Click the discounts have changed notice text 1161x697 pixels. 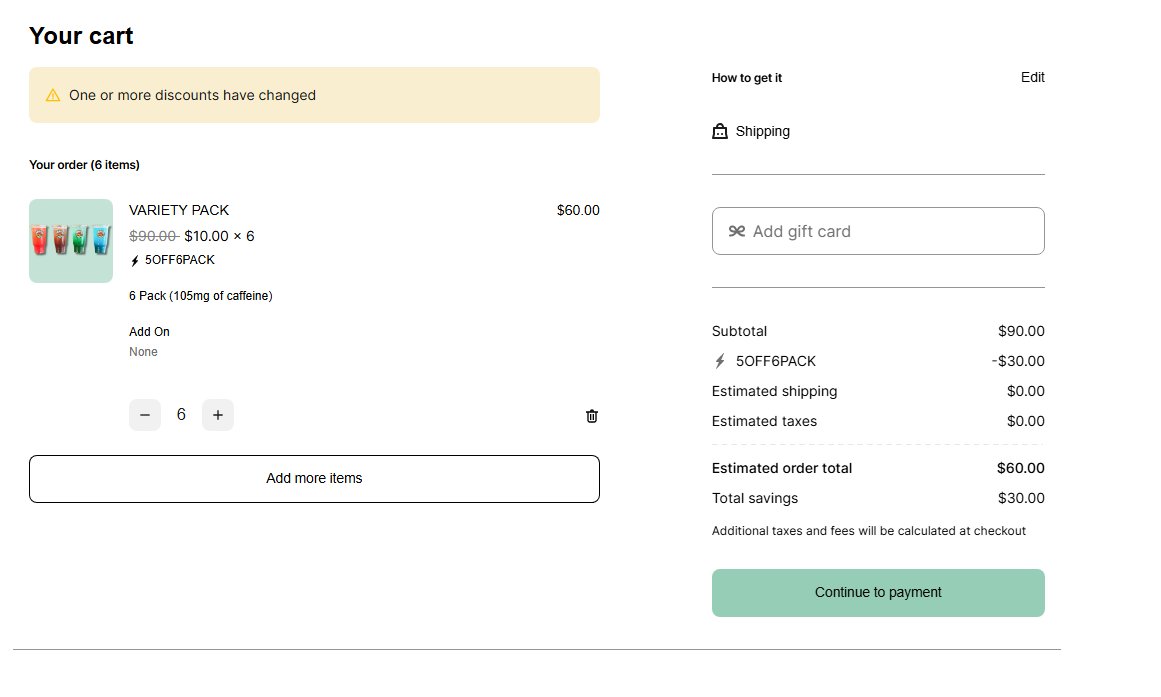(x=192, y=96)
